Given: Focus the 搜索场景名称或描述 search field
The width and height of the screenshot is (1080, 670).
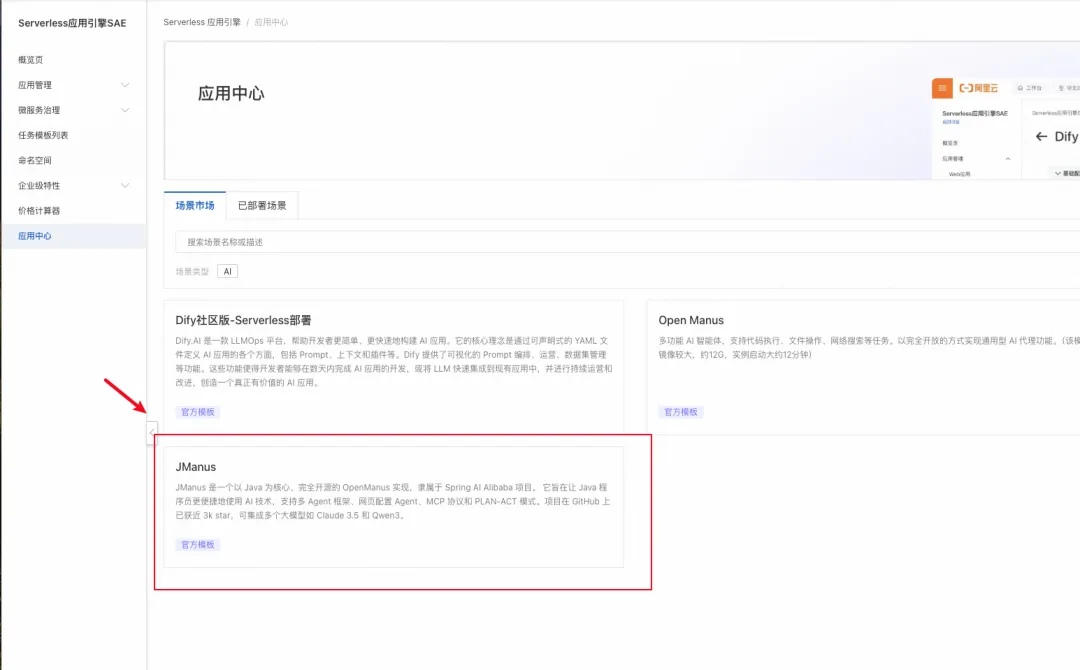Looking at the screenshot, I should pyautogui.click(x=627, y=242).
